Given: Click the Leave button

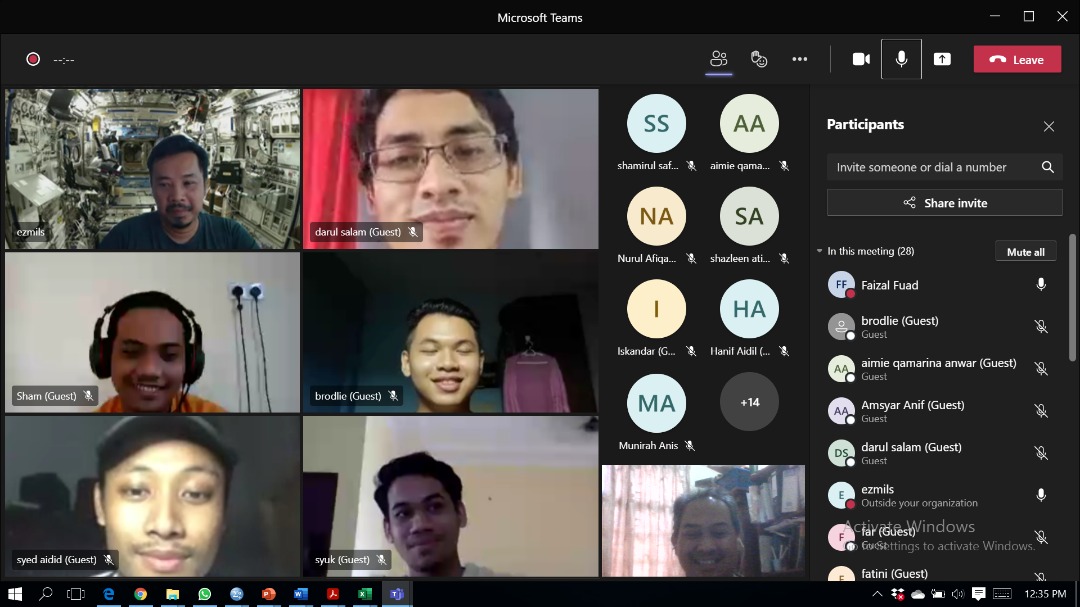Looking at the screenshot, I should tap(1017, 59).
